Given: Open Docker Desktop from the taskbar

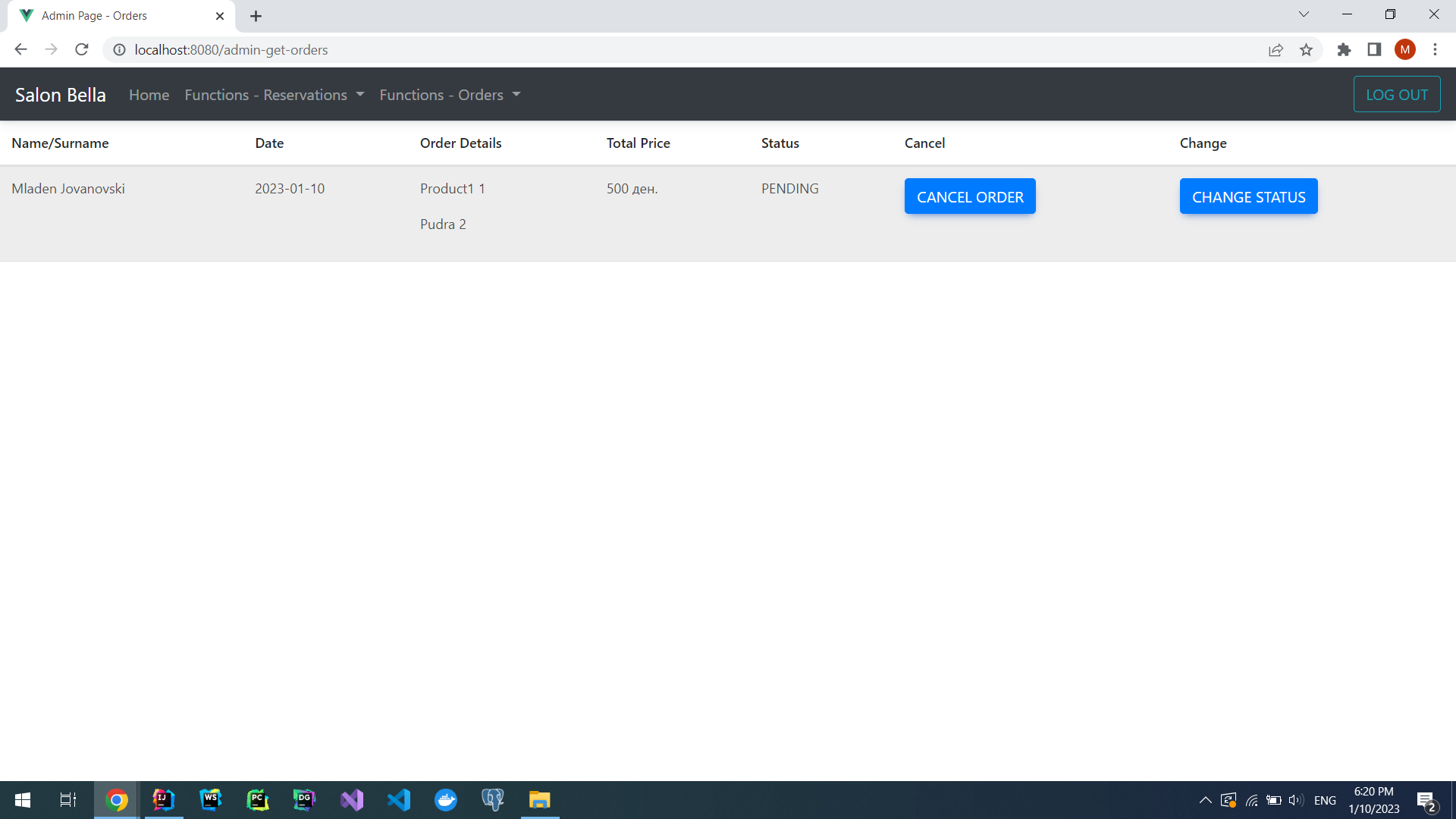Looking at the screenshot, I should click(446, 800).
